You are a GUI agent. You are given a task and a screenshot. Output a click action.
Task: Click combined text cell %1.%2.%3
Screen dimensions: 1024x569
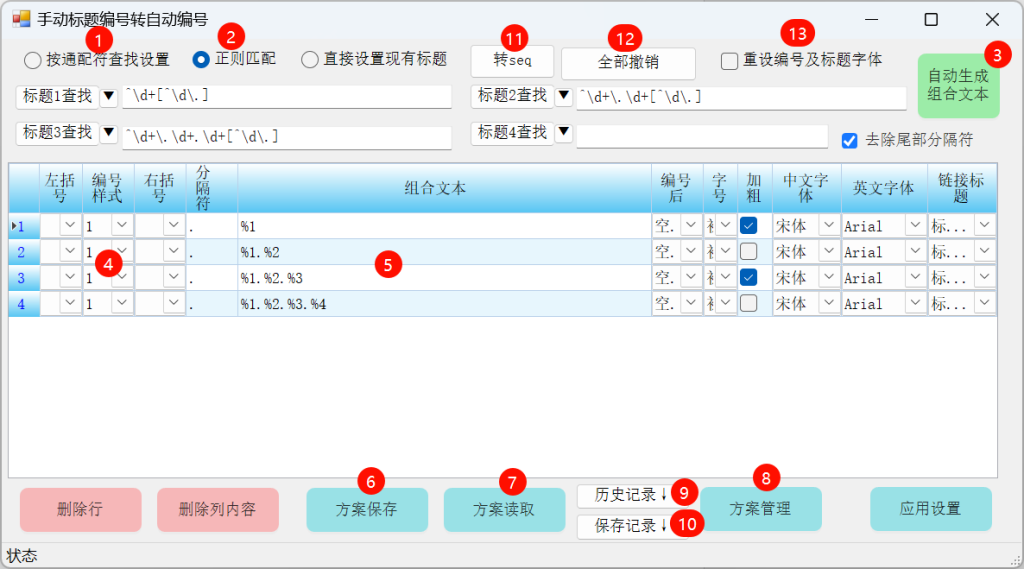pyautogui.click(x=444, y=278)
